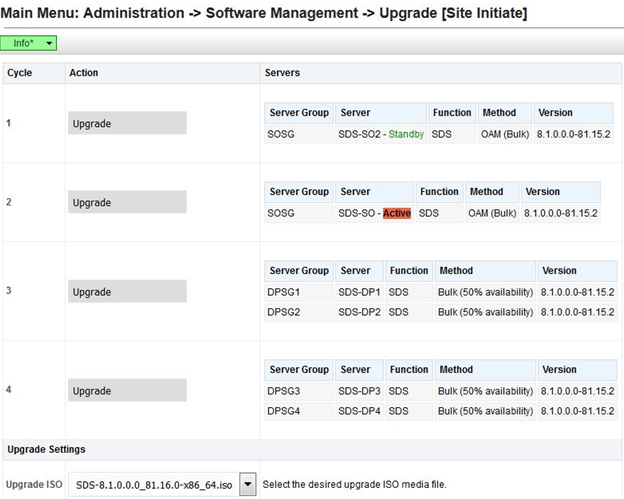
Task: Click the Upgrade button for cycle 2
Action: point(127,202)
